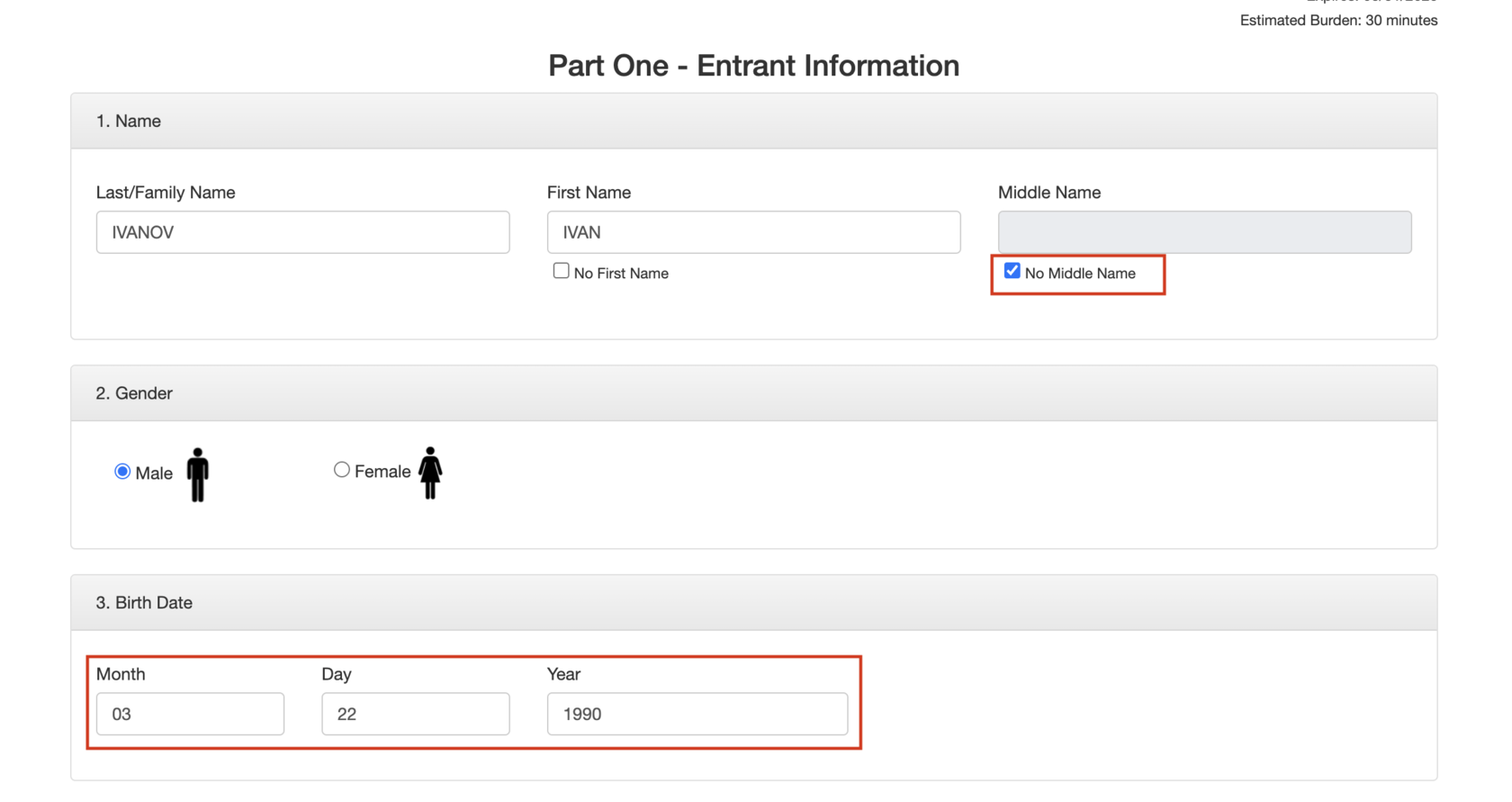Click the Month label above the field
1512x802 pixels.
click(x=121, y=674)
